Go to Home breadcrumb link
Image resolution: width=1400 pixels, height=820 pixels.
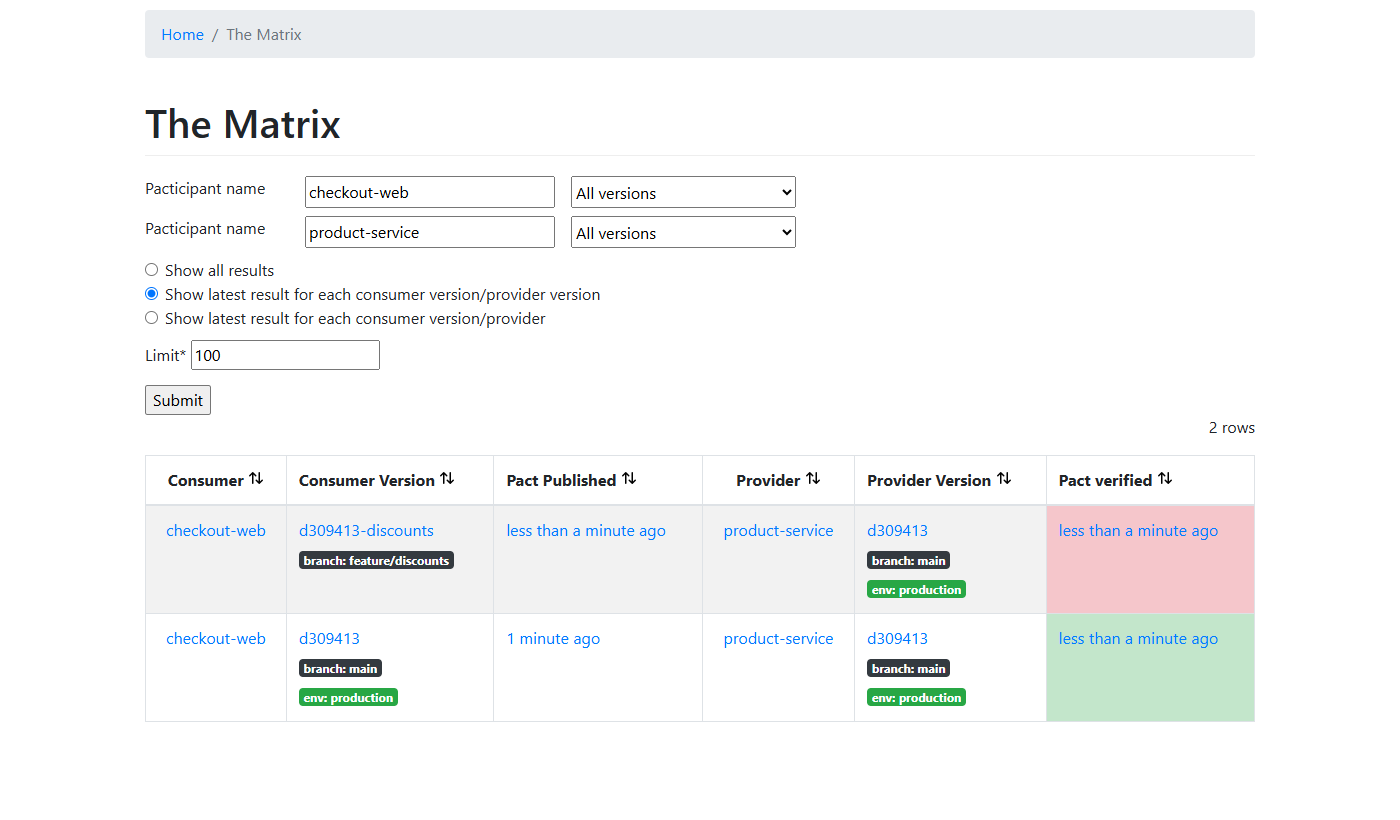pyautogui.click(x=183, y=34)
